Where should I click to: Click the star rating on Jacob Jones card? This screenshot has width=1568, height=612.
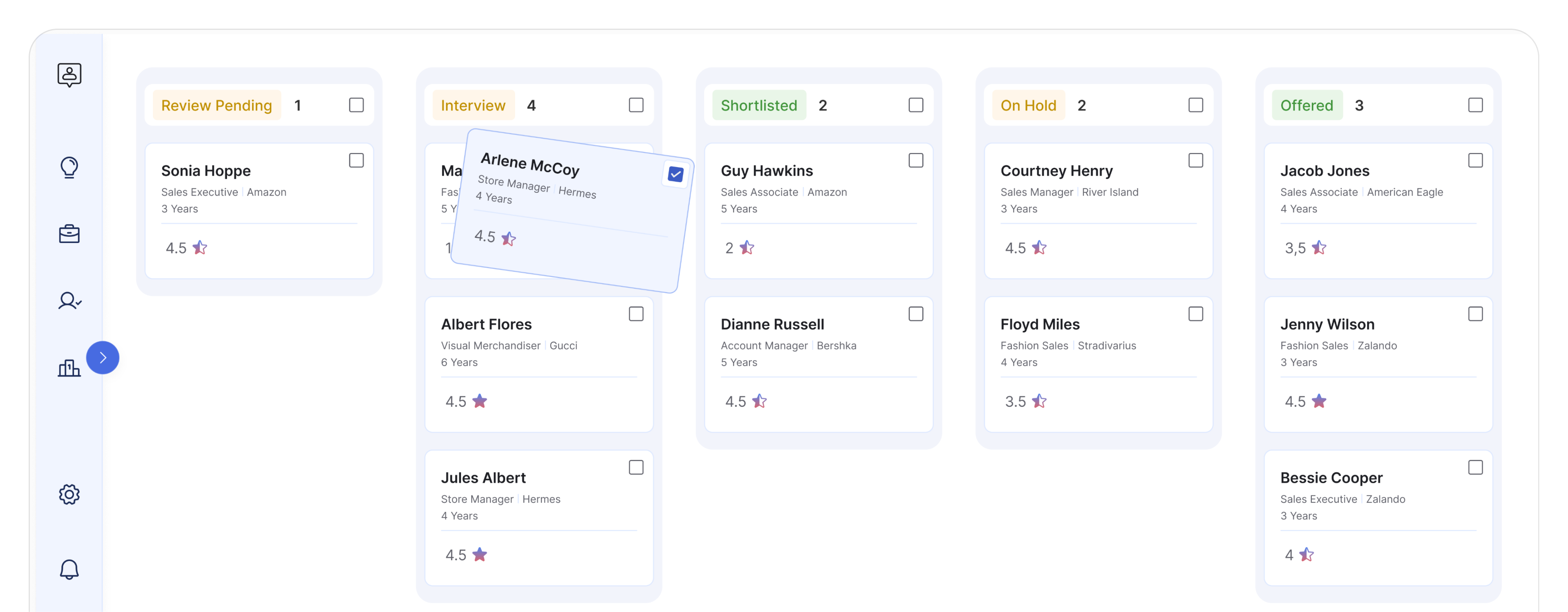tap(1319, 248)
